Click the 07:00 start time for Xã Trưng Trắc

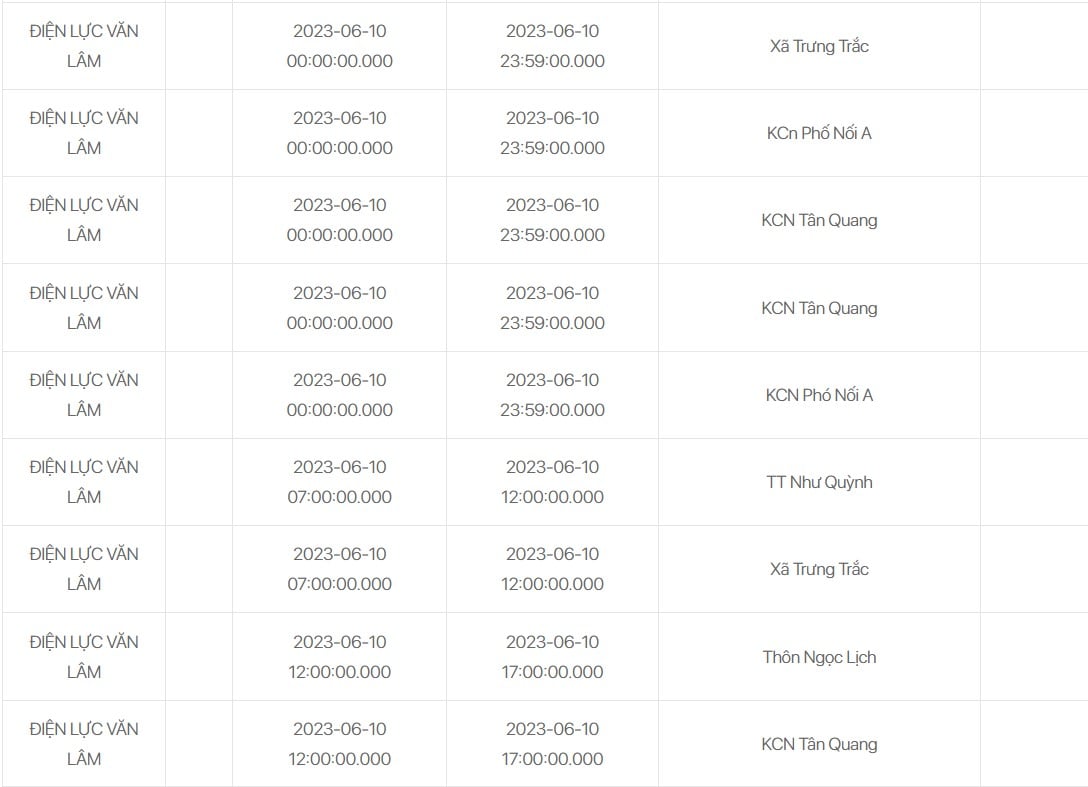tap(339, 569)
